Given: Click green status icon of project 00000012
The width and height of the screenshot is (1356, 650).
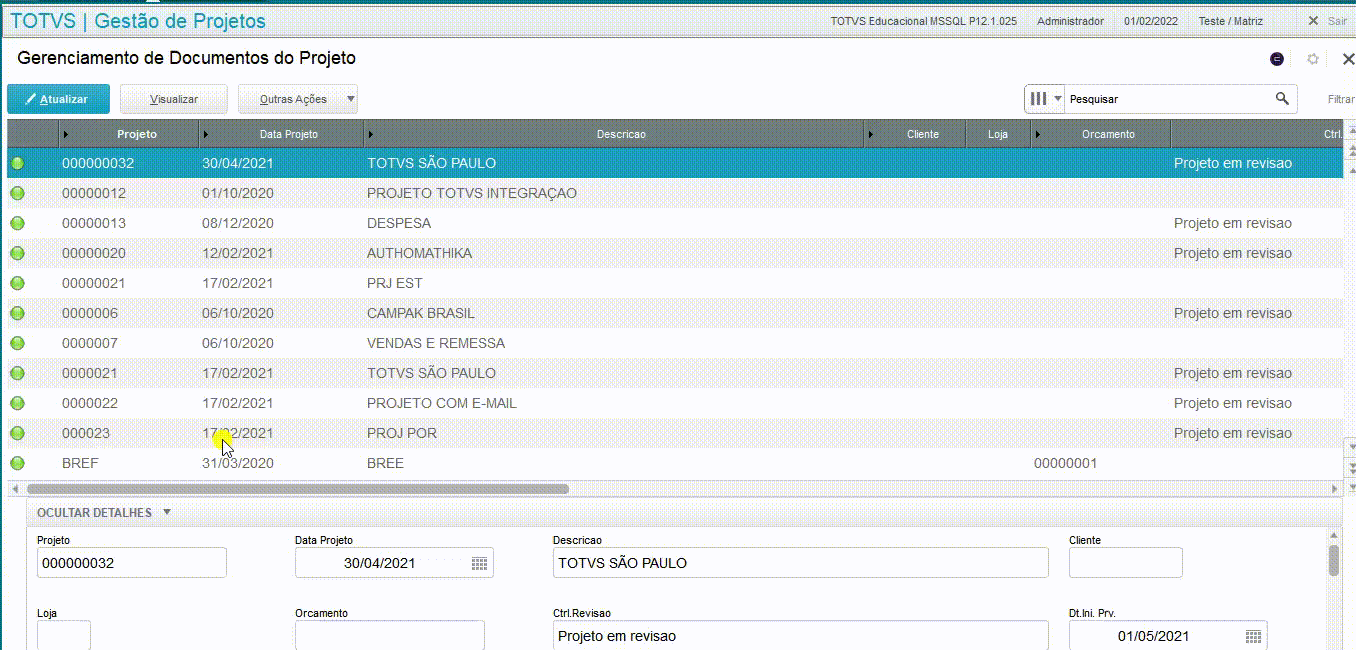Looking at the screenshot, I should pos(17,193).
